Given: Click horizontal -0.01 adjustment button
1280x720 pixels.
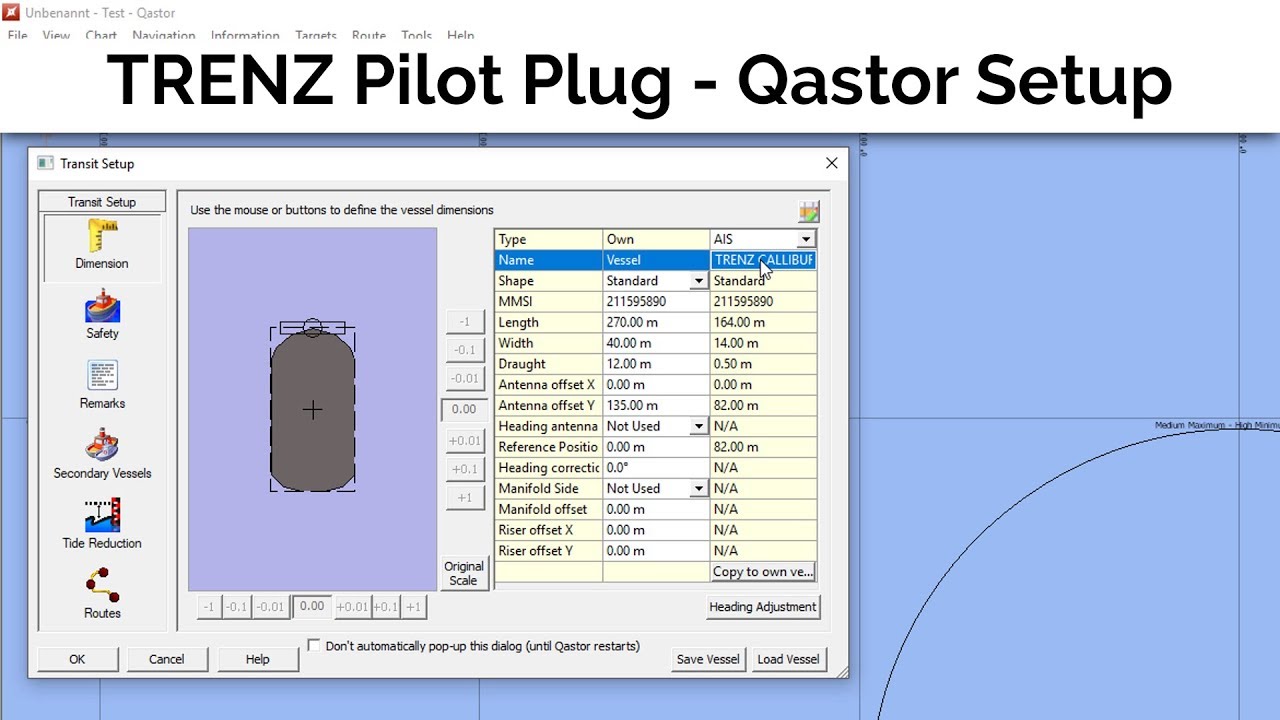Looking at the screenshot, I should pos(270,607).
